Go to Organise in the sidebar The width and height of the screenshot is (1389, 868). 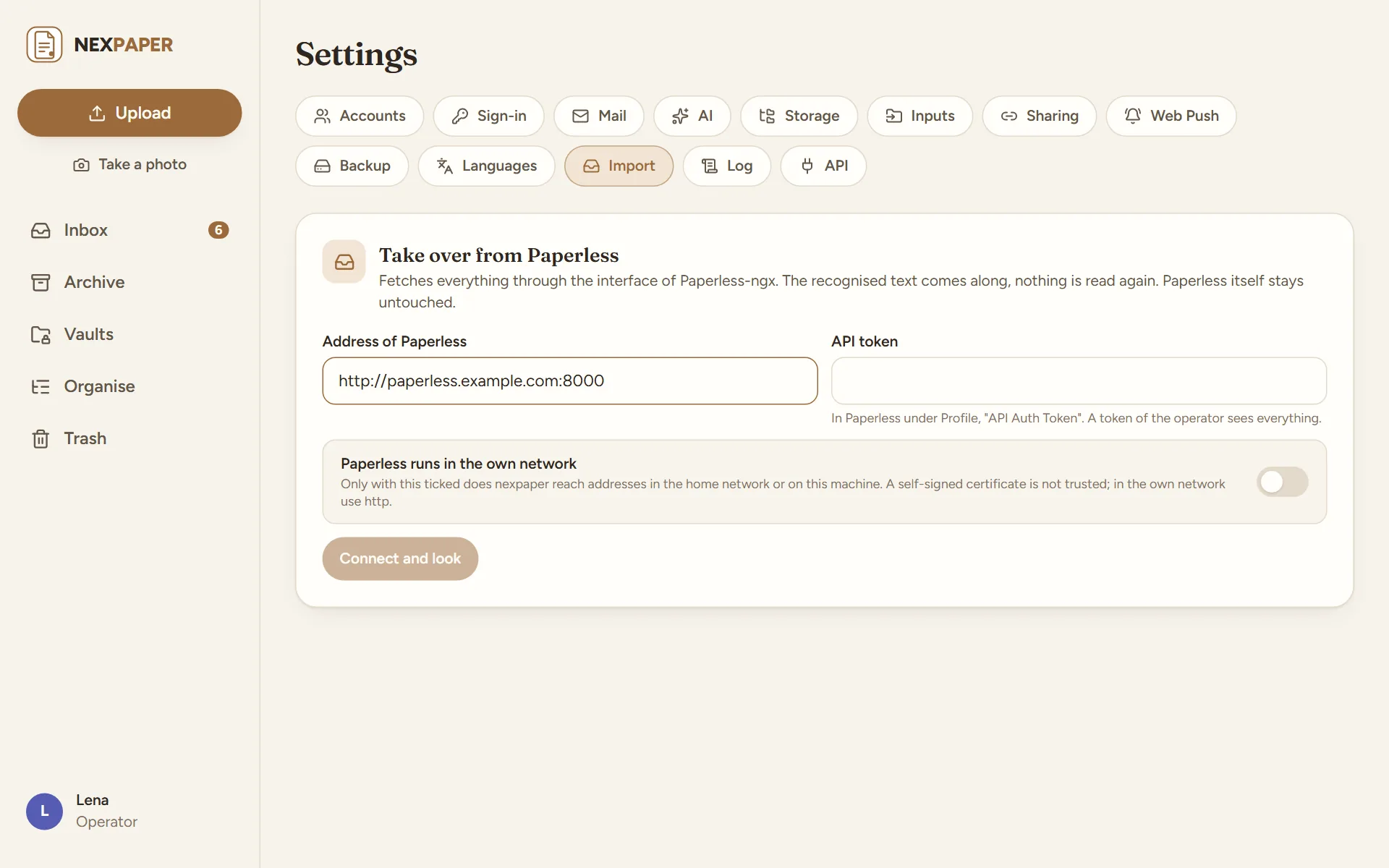[129, 386]
